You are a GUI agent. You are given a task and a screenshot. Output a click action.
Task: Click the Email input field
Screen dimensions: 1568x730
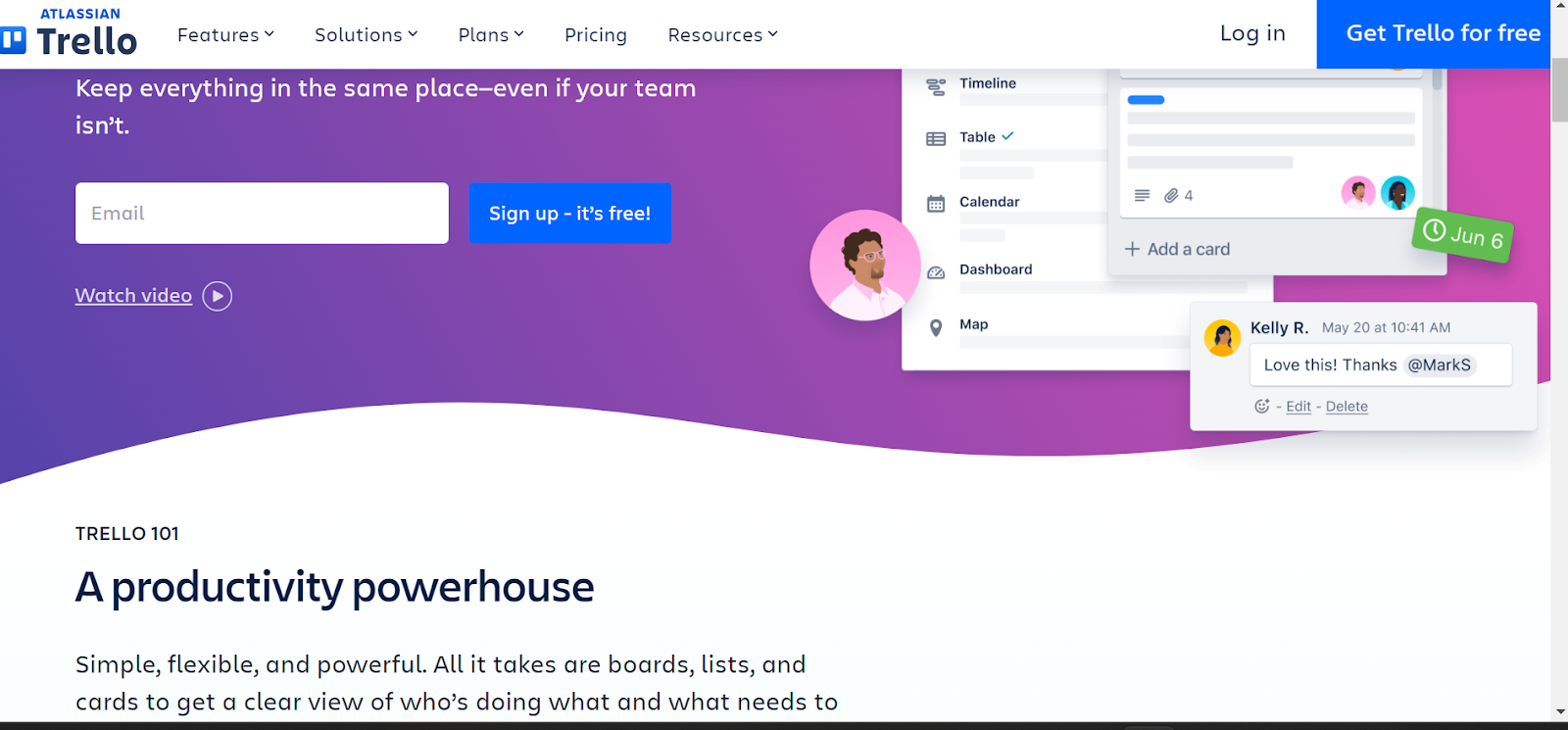point(262,214)
